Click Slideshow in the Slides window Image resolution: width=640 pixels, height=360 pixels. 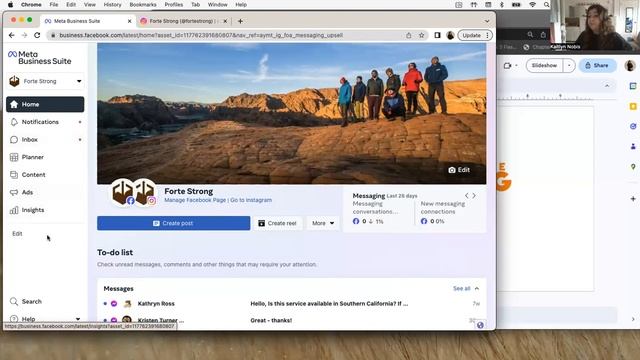coord(544,65)
